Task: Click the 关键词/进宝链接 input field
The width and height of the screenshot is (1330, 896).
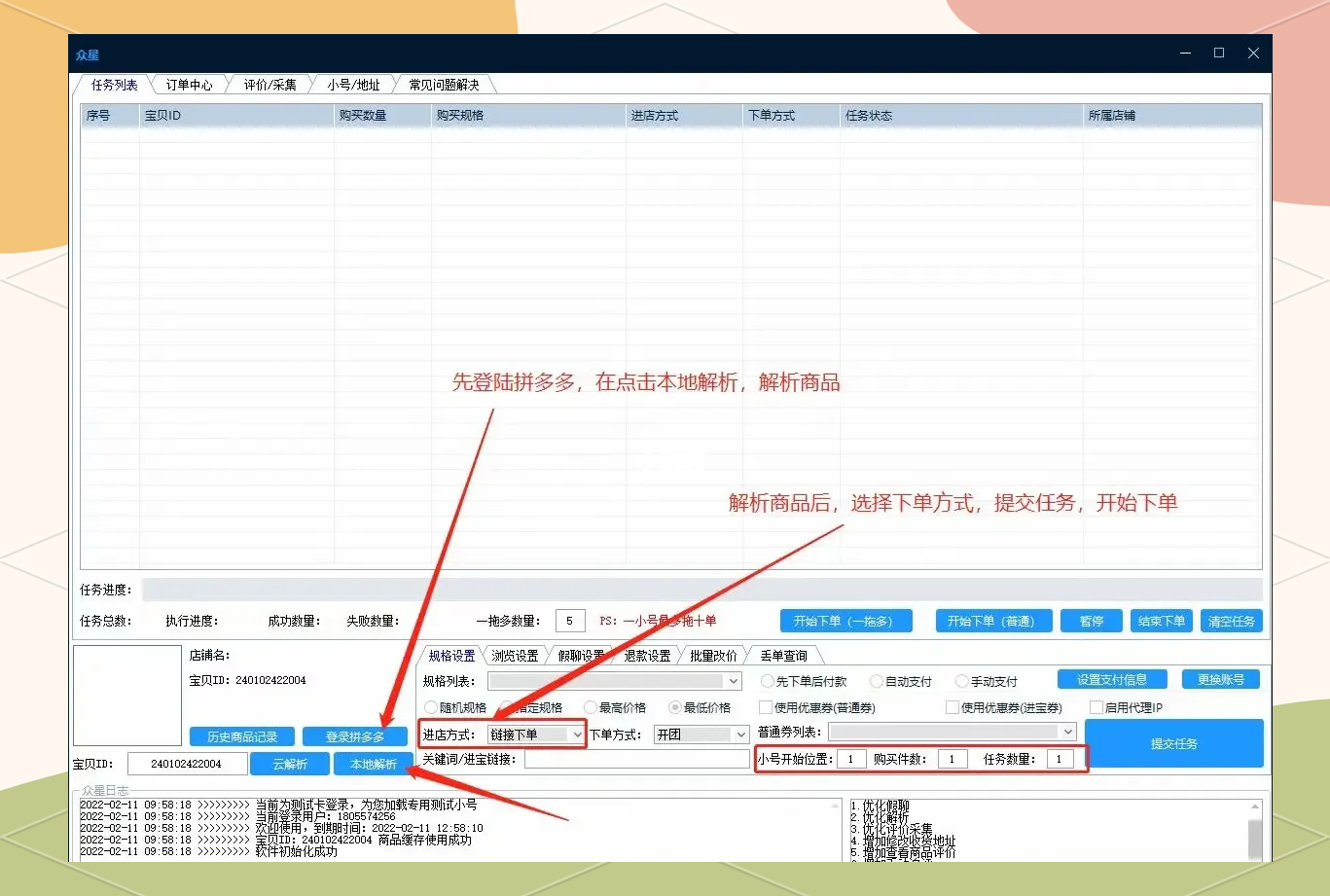Action: 637,760
